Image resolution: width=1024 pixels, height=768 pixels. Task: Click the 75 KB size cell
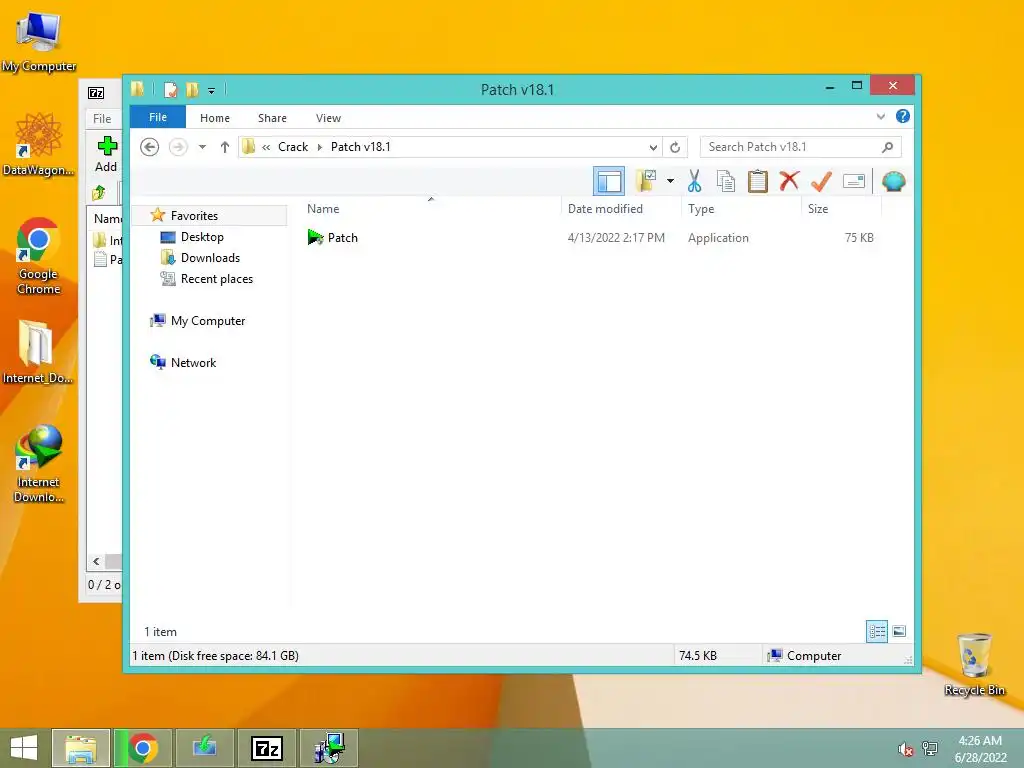(x=859, y=238)
